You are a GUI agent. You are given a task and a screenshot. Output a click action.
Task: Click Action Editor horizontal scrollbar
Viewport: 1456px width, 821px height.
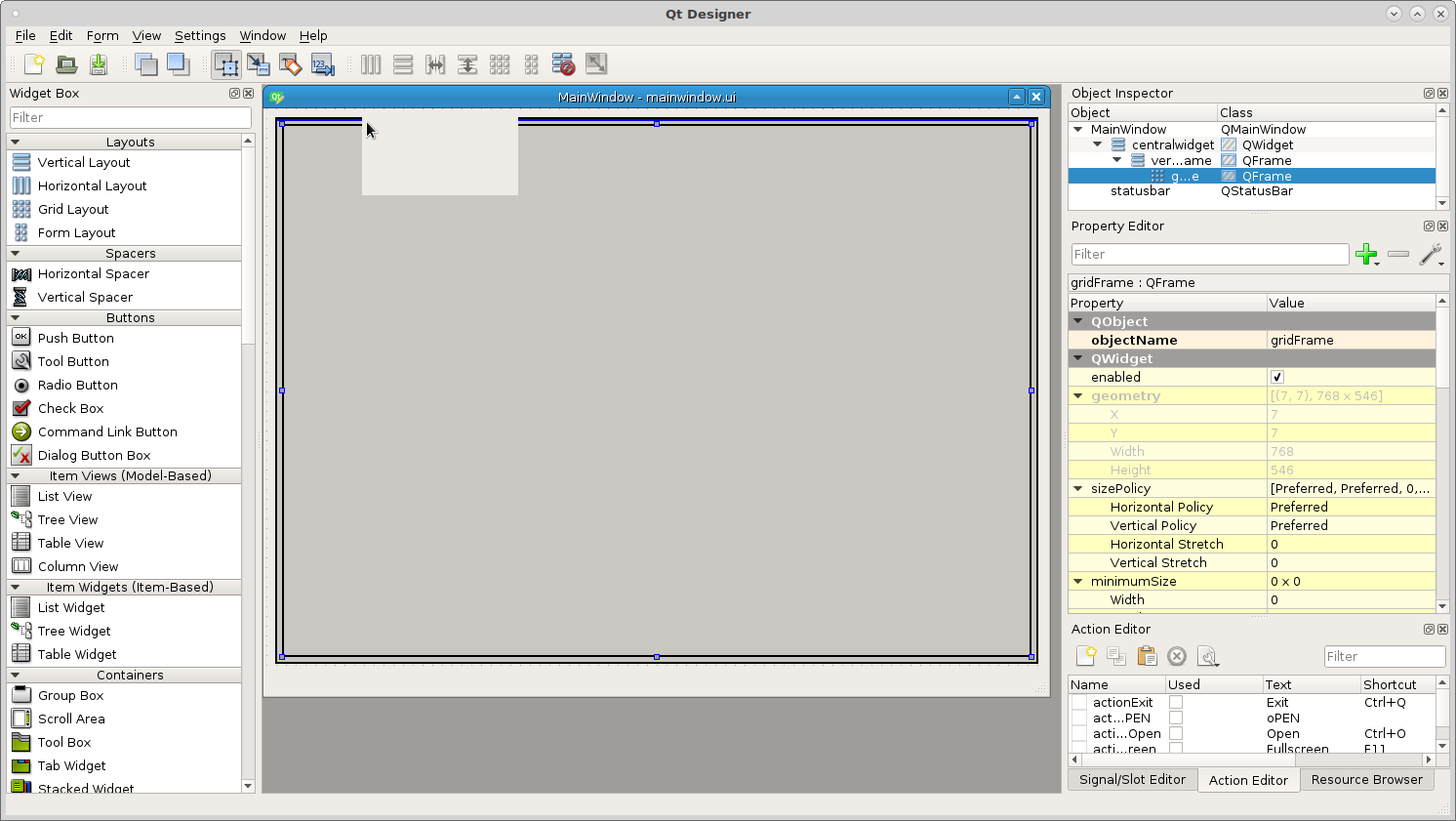pos(1252,759)
